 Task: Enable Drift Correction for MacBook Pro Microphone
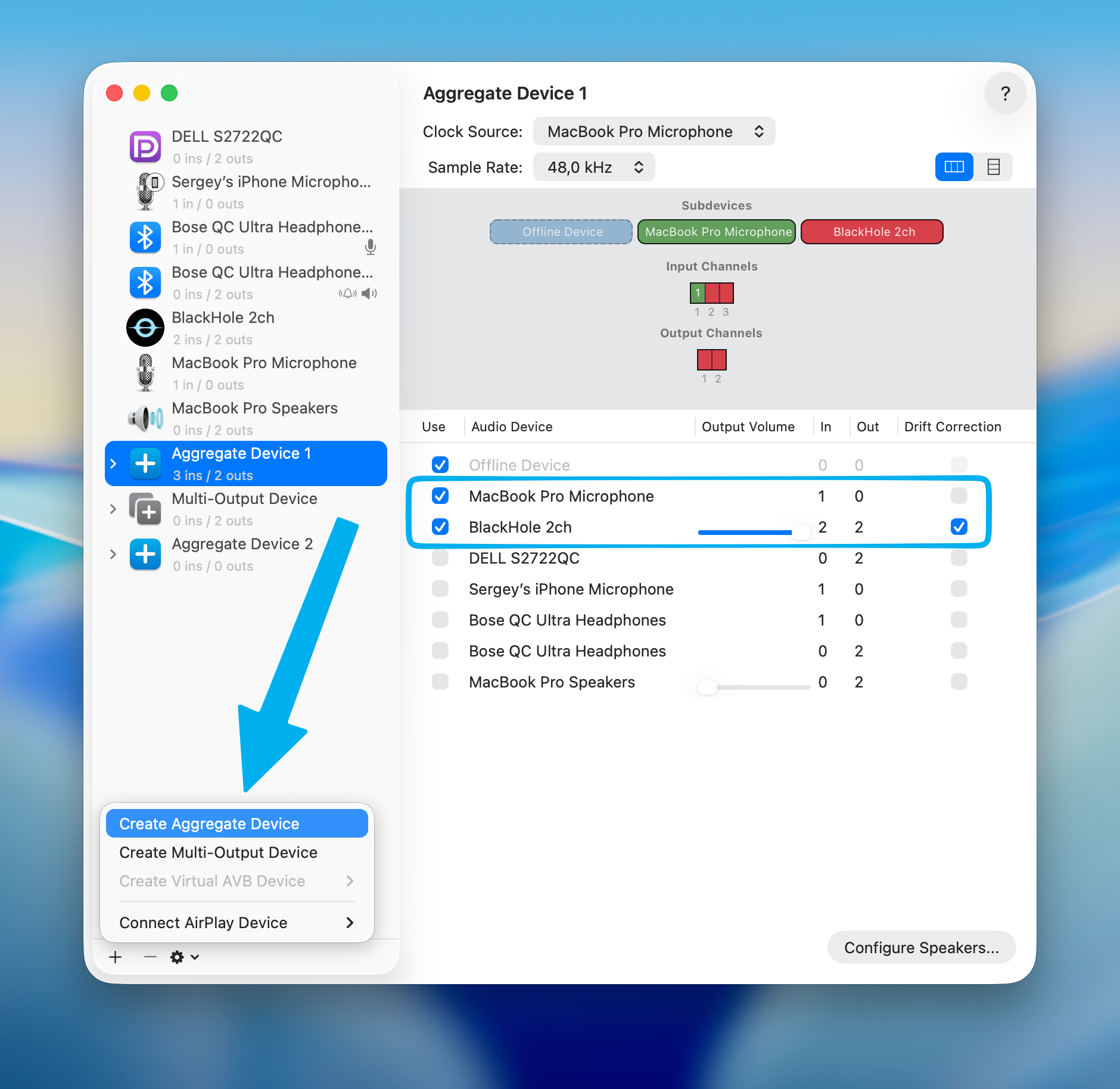(959, 496)
